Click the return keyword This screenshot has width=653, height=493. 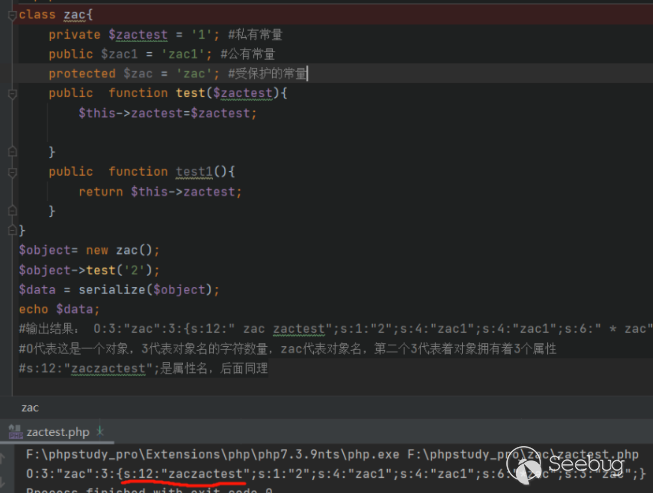[101, 192]
